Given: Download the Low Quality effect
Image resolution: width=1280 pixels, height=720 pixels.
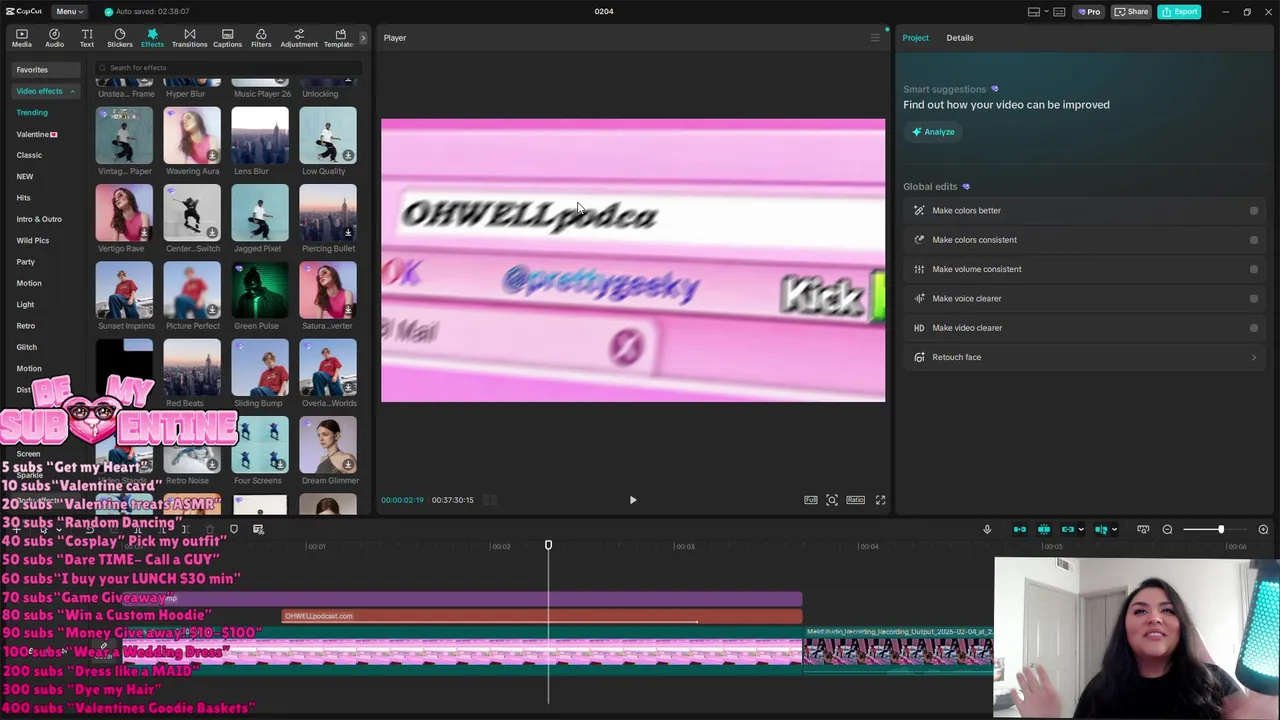Looking at the screenshot, I should (348, 156).
